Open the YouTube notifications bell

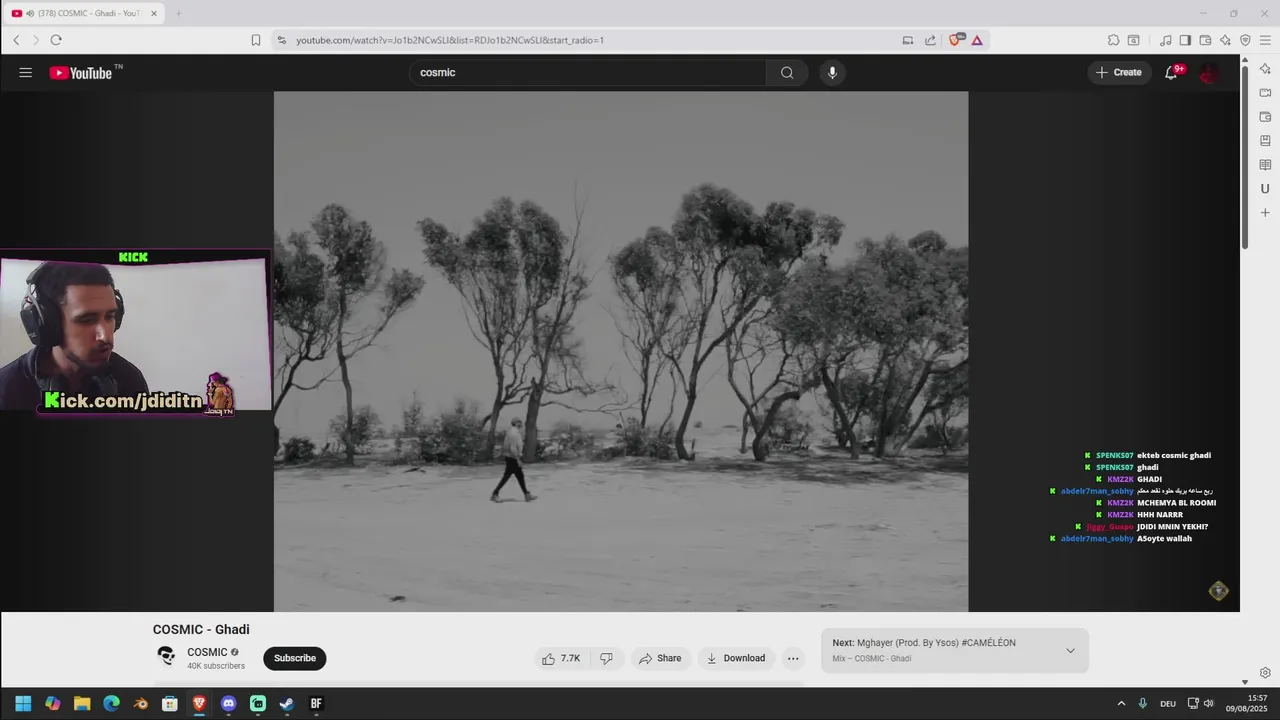pos(1171,72)
